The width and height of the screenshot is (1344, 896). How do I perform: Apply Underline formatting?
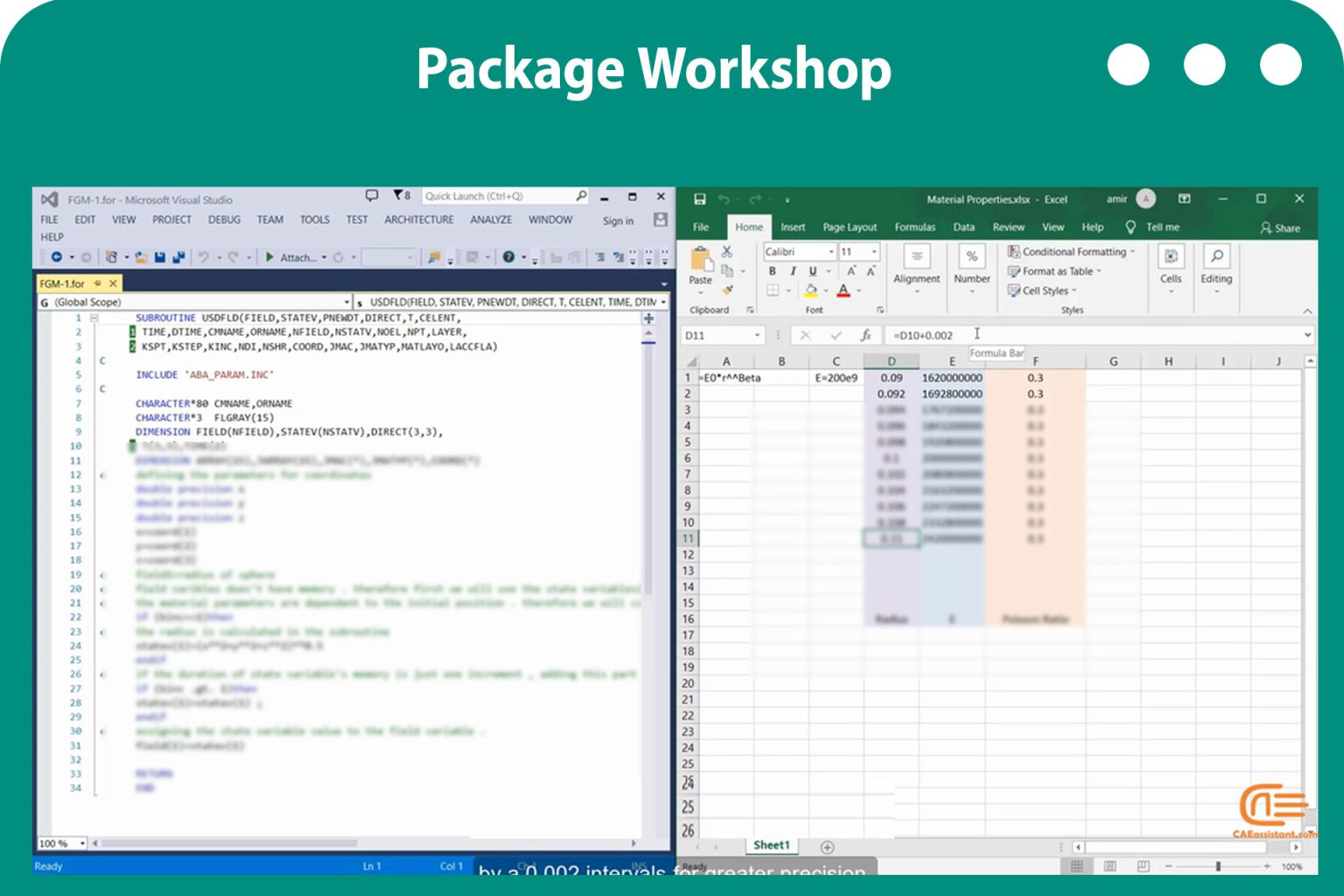tap(812, 271)
